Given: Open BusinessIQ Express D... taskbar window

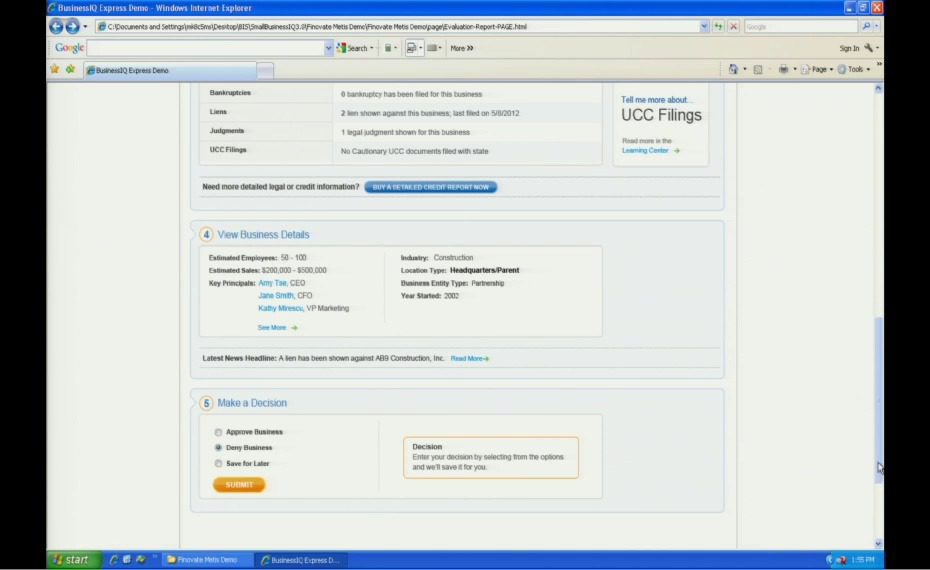Looking at the screenshot, I should (x=301, y=559).
